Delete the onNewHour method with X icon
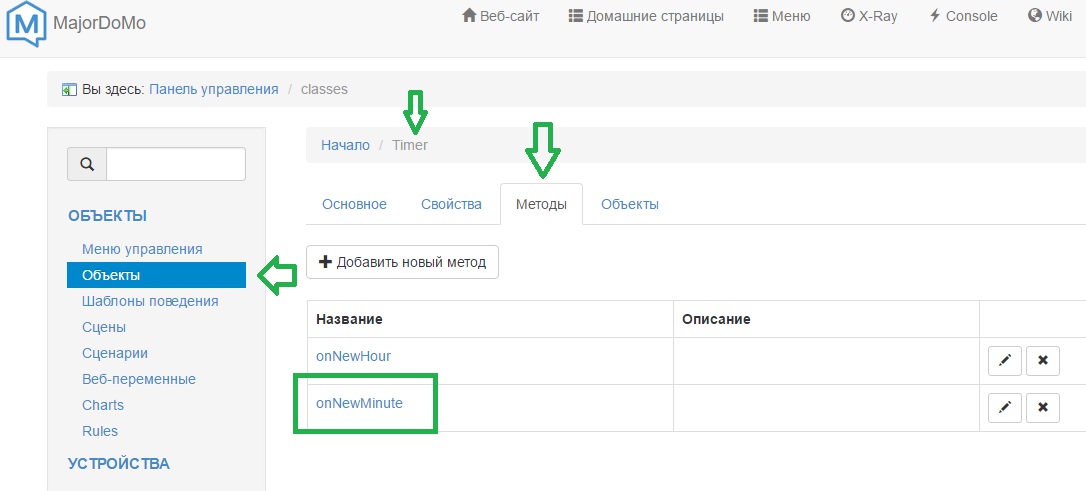 1043,361
